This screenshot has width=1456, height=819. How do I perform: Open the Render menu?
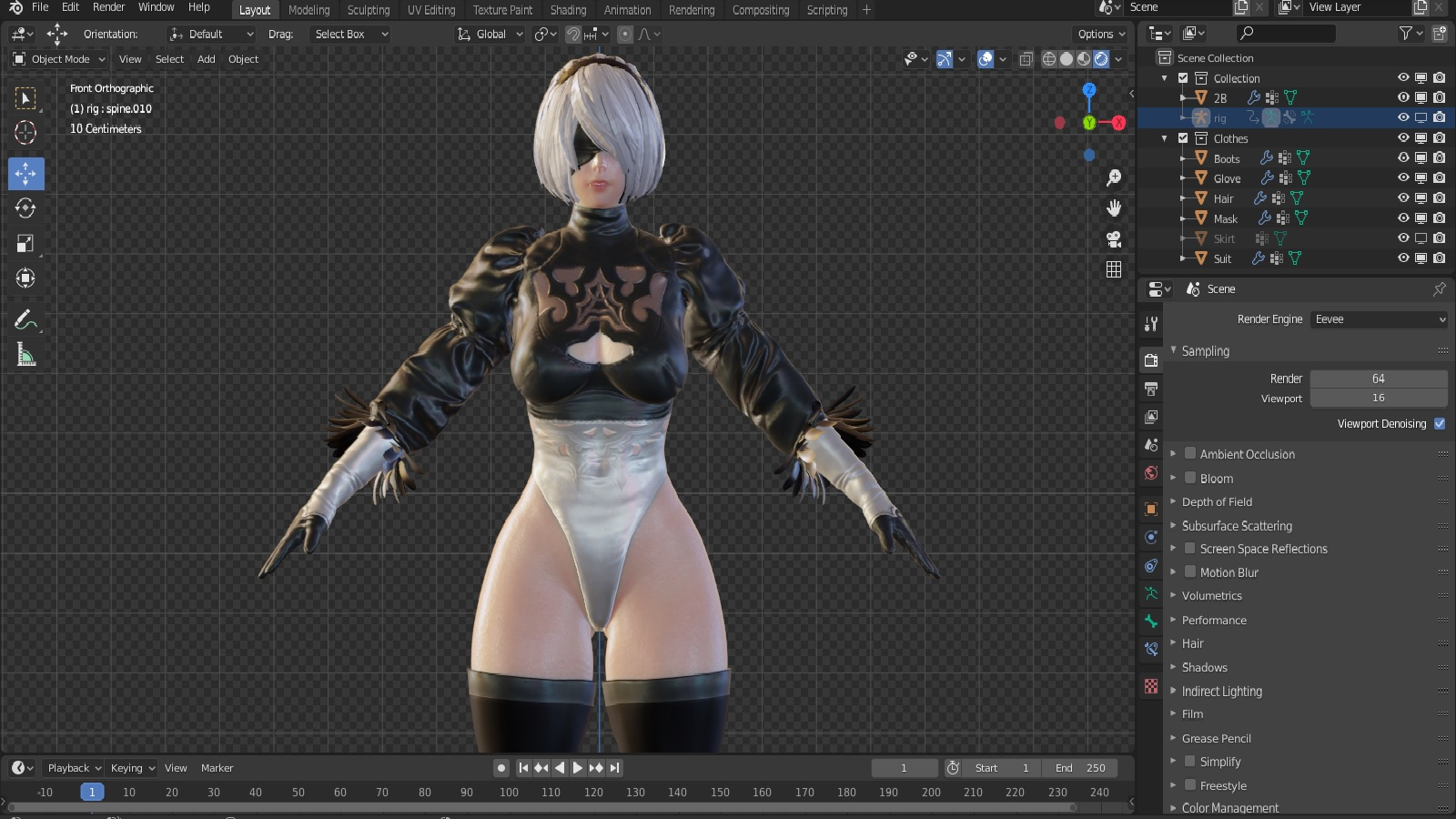(108, 7)
